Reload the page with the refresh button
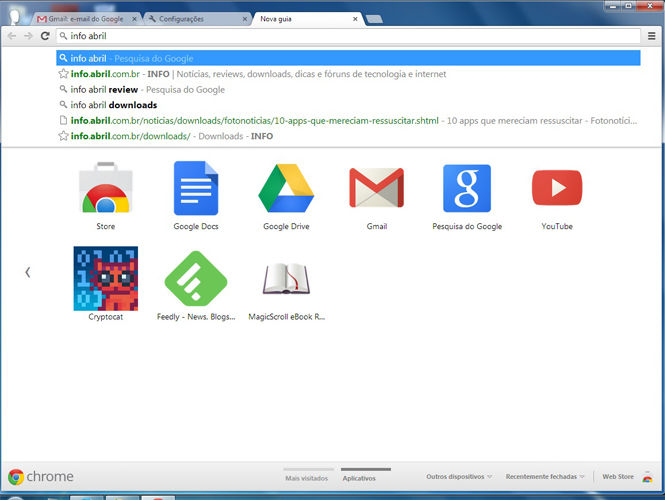Viewport: 665px width, 500px height. (44, 36)
